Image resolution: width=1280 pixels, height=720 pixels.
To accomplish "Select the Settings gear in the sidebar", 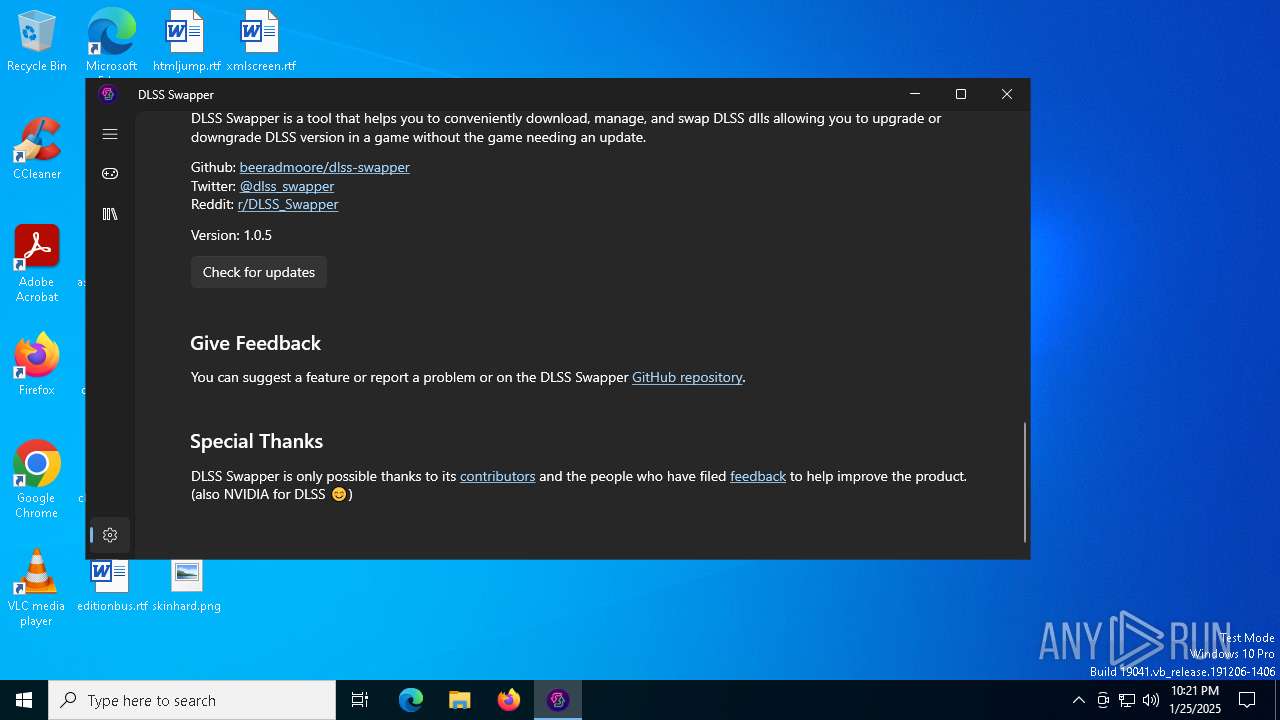I will click(x=110, y=535).
